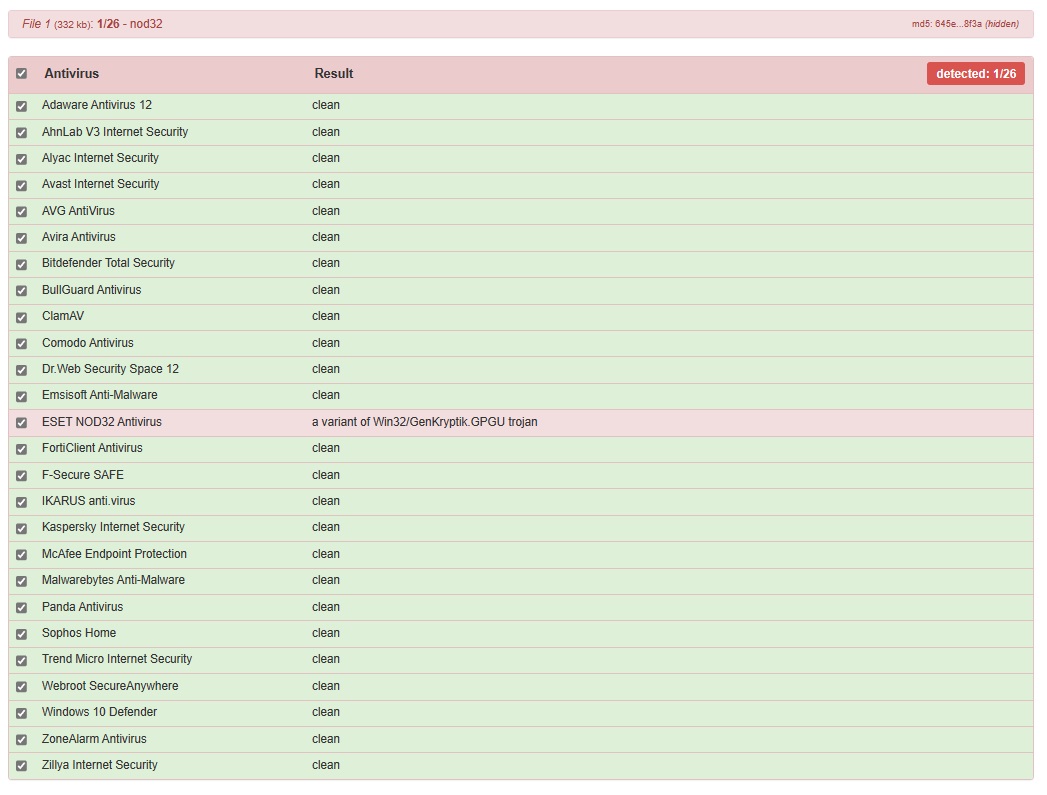Click the red detected: 1/26 badge
The width and height of the screenshot is (1047, 795).
[x=975, y=73]
